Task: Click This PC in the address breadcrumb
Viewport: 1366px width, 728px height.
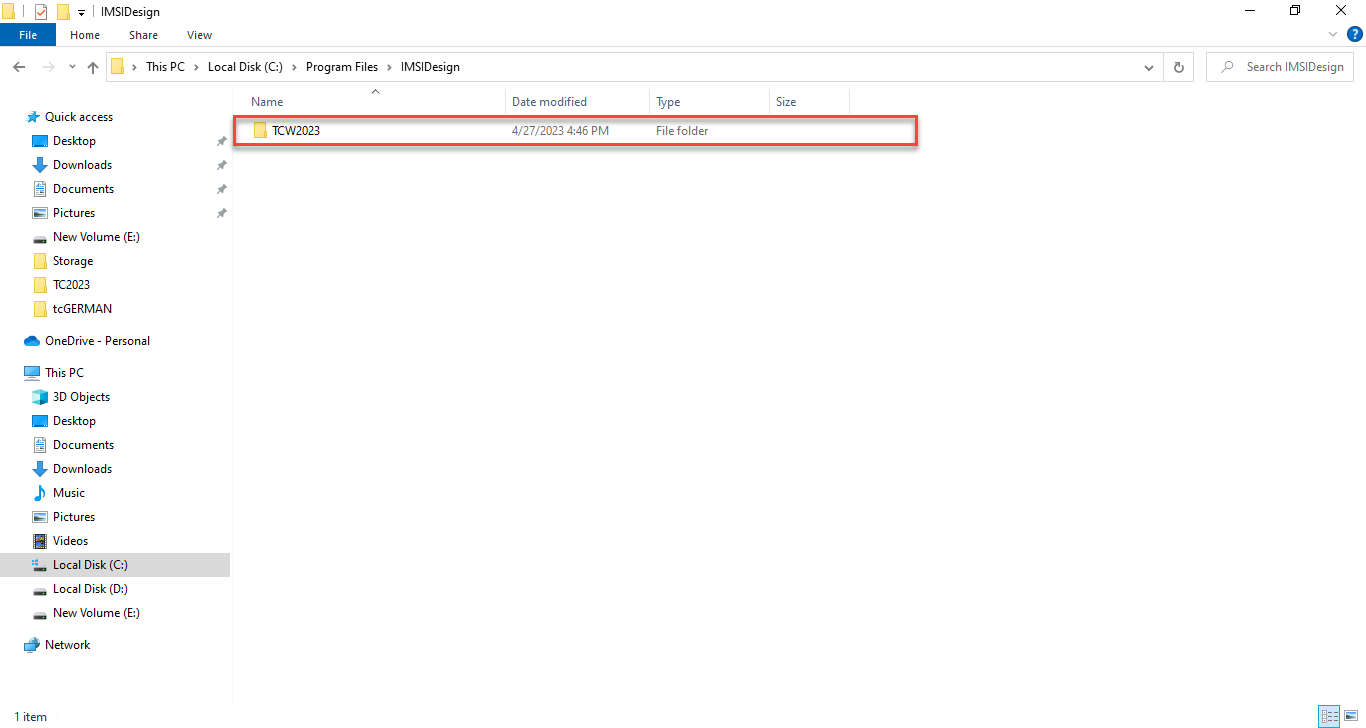Action: (x=164, y=67)
